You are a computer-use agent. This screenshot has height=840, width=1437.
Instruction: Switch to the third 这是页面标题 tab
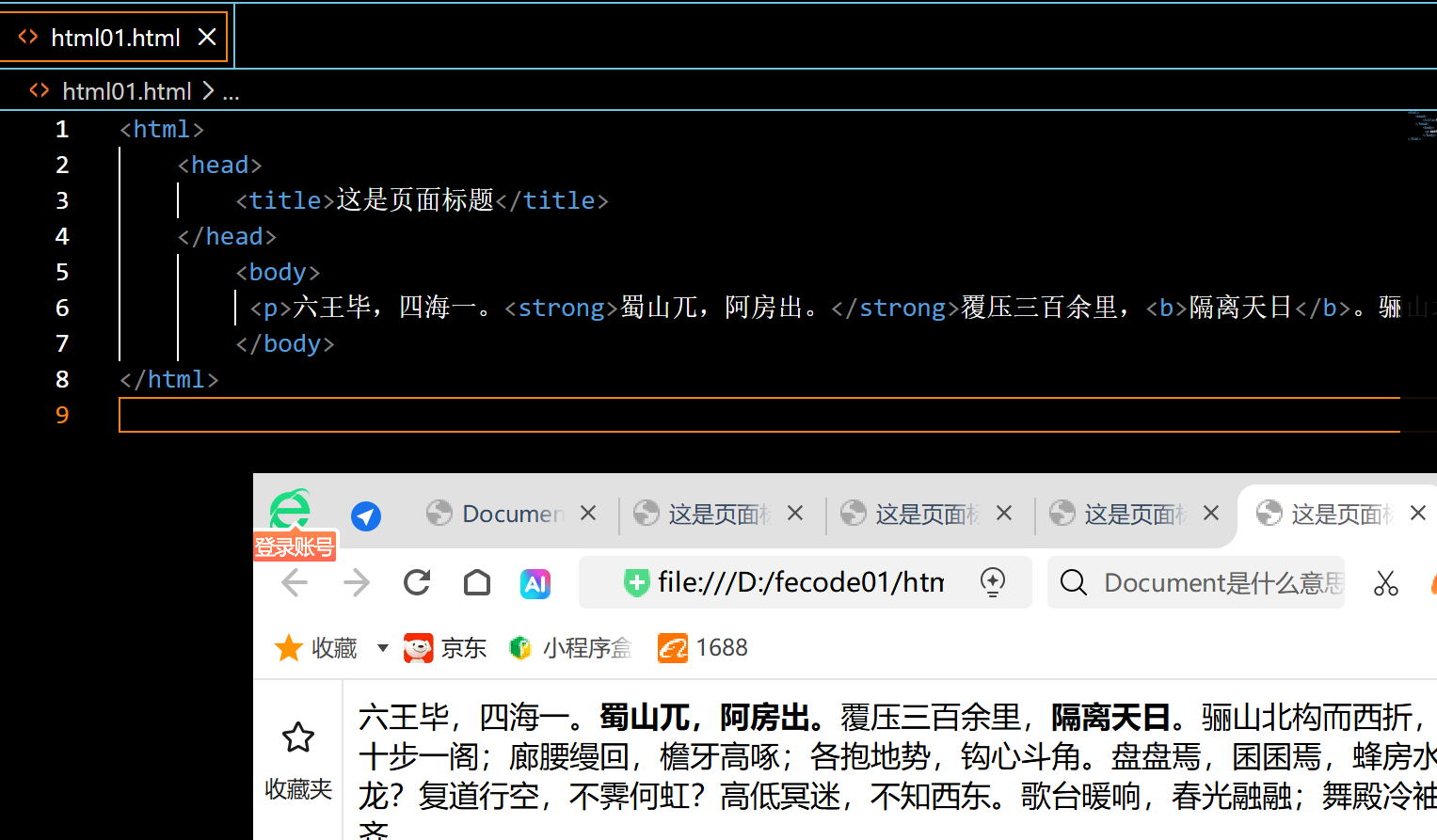[x=1134, y=514]
